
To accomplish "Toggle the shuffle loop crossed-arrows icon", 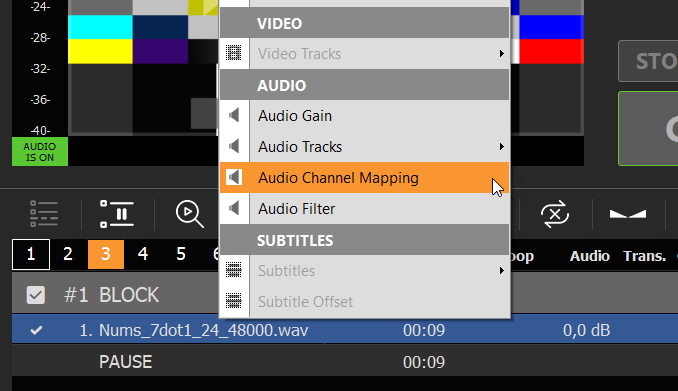I will click(x=555, y=214).
